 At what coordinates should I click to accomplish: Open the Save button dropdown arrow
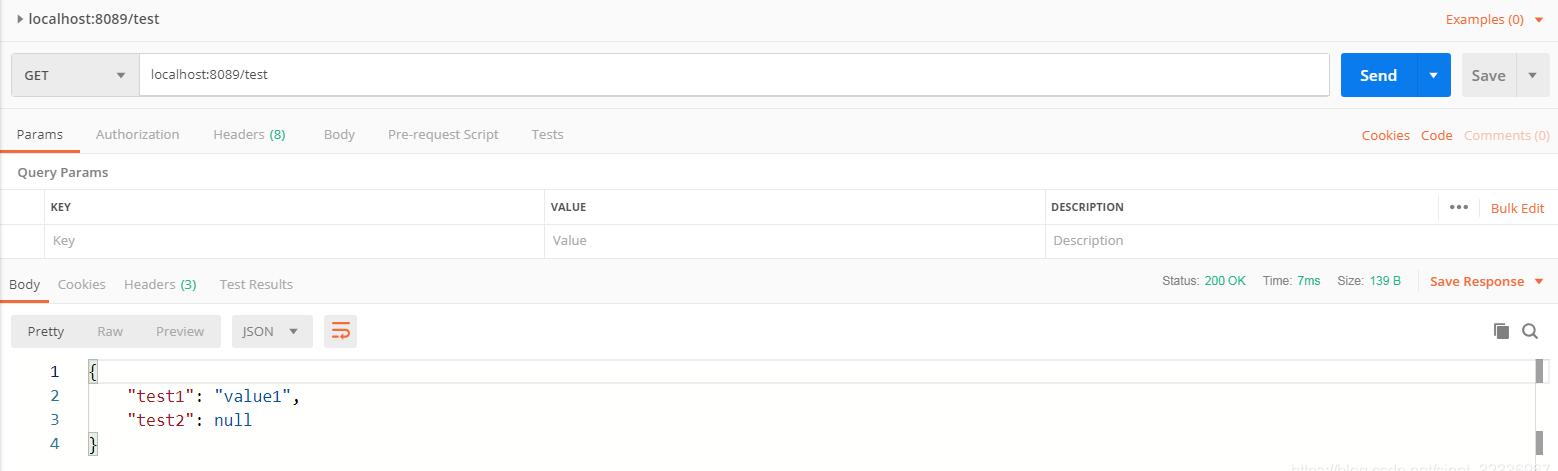pyautogui.click(x=1532, y=75)
